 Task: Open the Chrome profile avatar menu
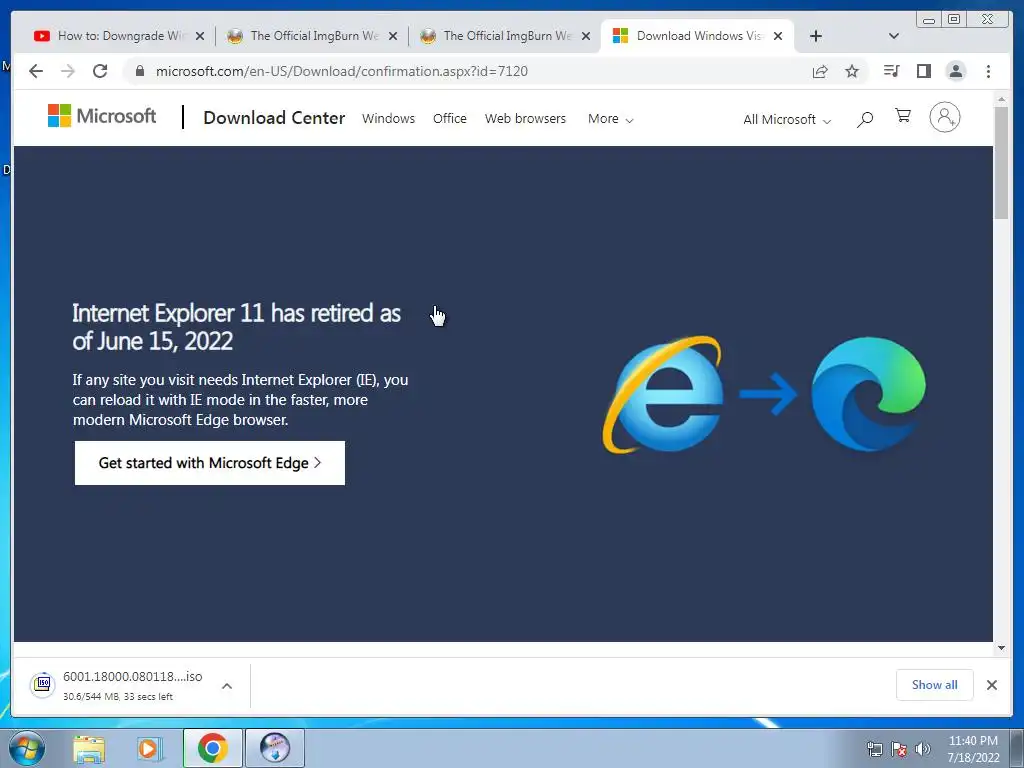coord(955,71)
